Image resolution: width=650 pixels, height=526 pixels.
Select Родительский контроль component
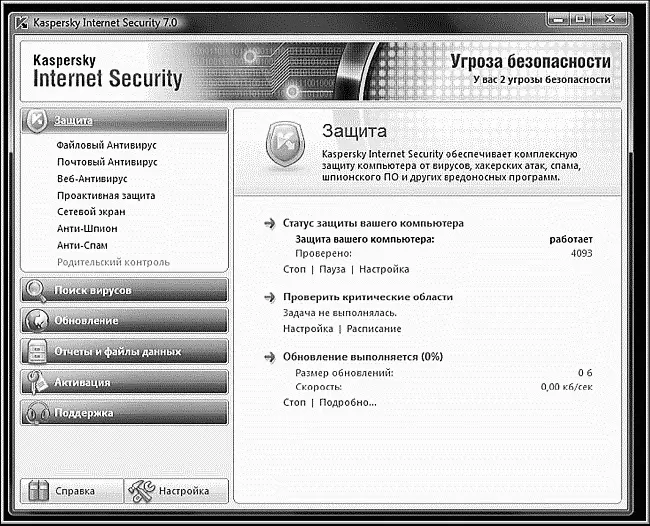pyautogui.click(x=113, y=262)
